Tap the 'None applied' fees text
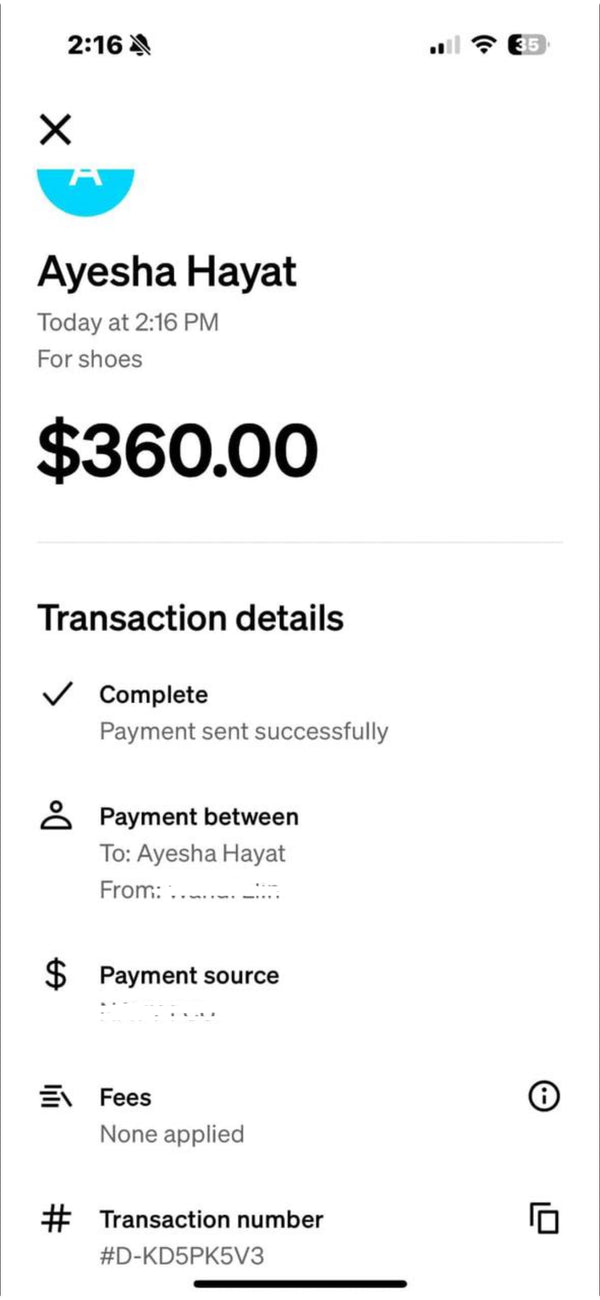 (172, 1134)
